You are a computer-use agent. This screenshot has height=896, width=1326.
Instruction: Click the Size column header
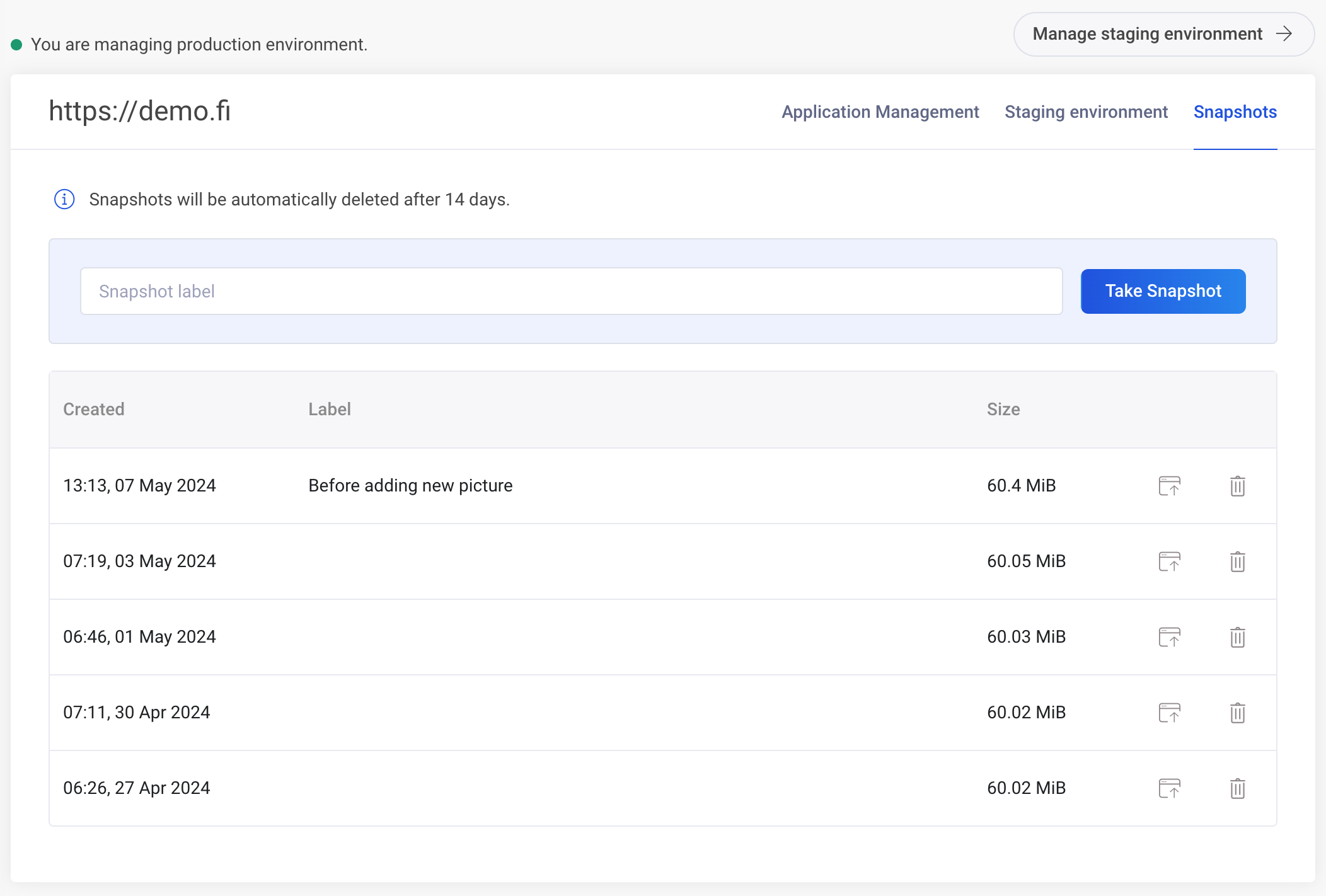[x=1003, y=410]
